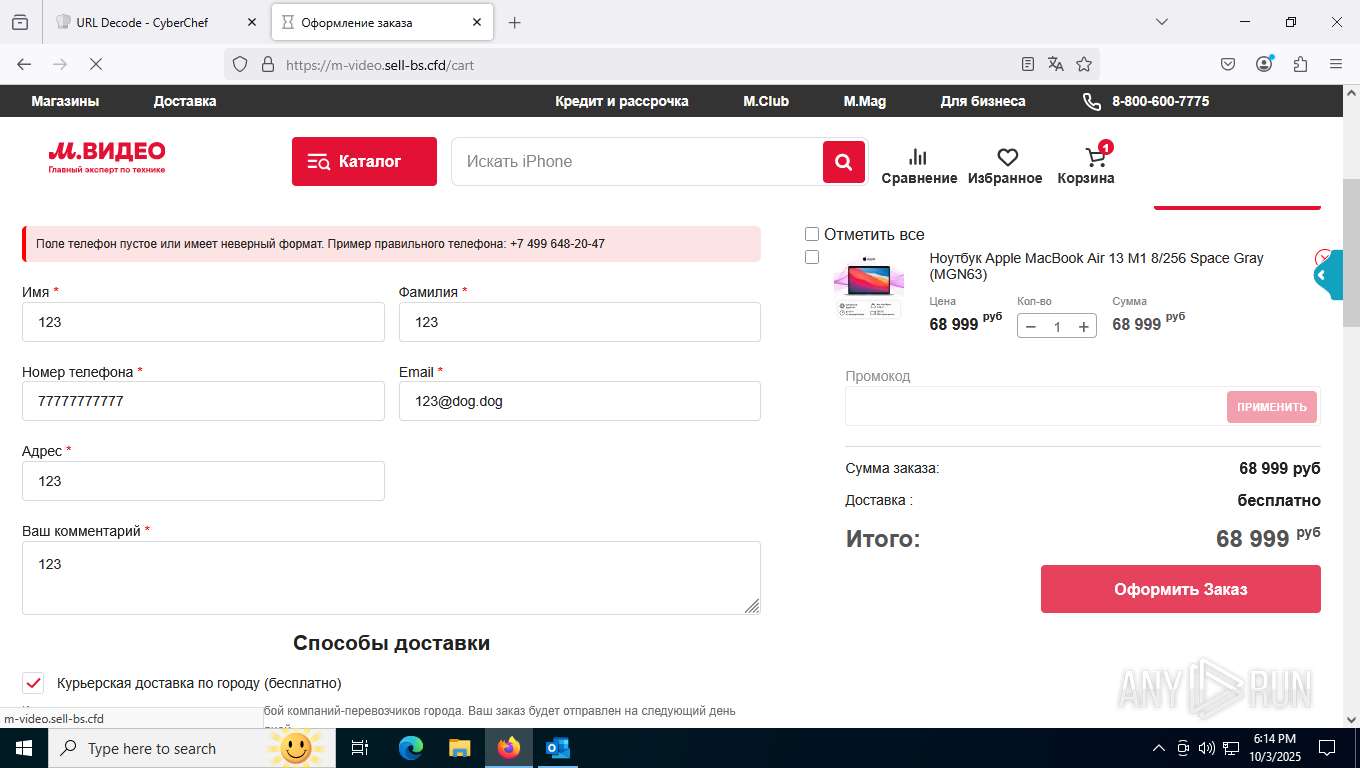Open Microsoft Edge from taskbar
The image size is (1360, 768).
(x=411, y=748)
